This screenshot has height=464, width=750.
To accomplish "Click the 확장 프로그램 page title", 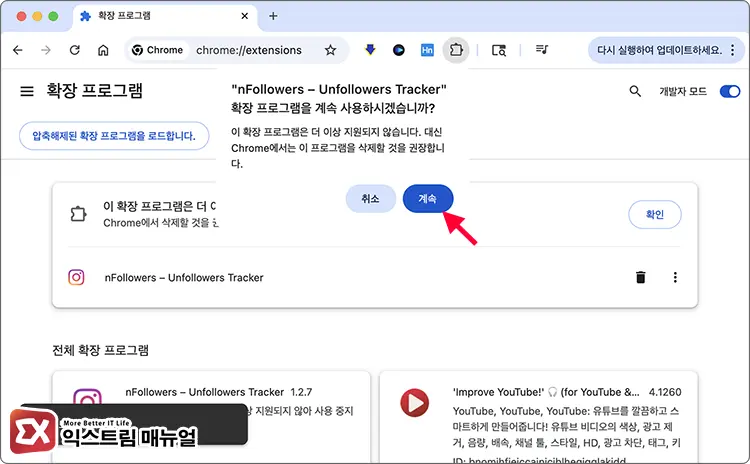I will pos(94,90).
